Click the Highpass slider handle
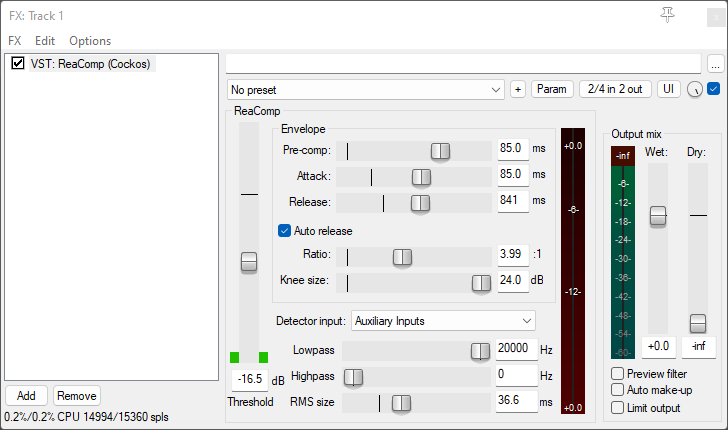 point(353,378)
